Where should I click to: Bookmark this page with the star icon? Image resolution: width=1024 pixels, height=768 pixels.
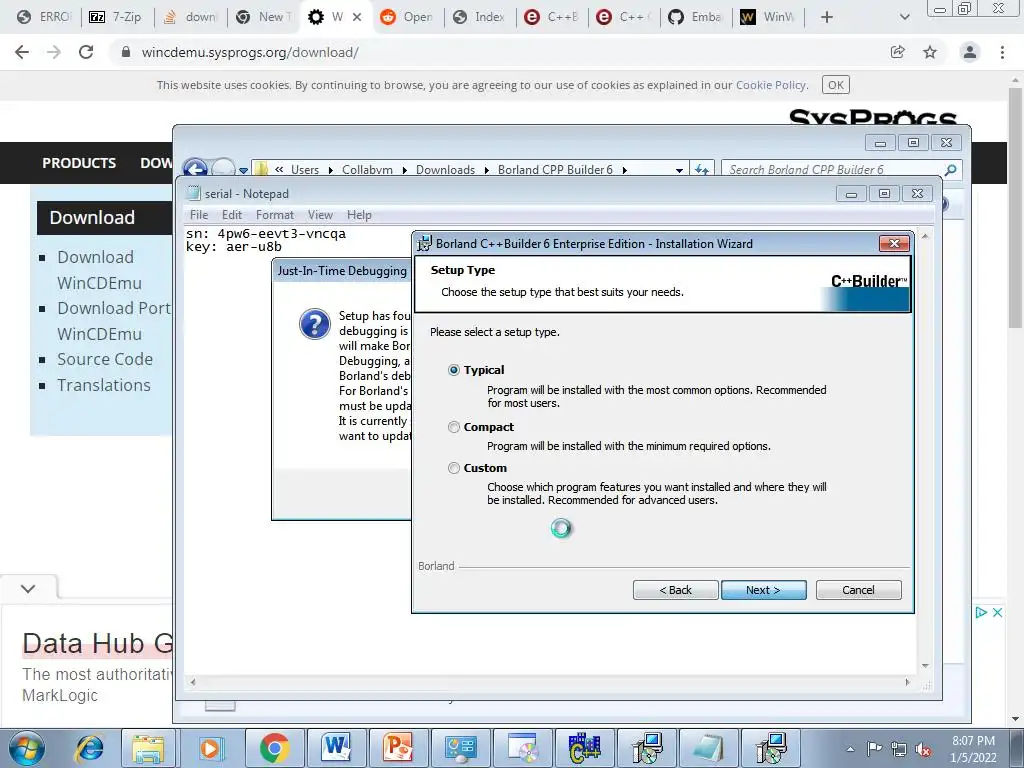(930, 52)
